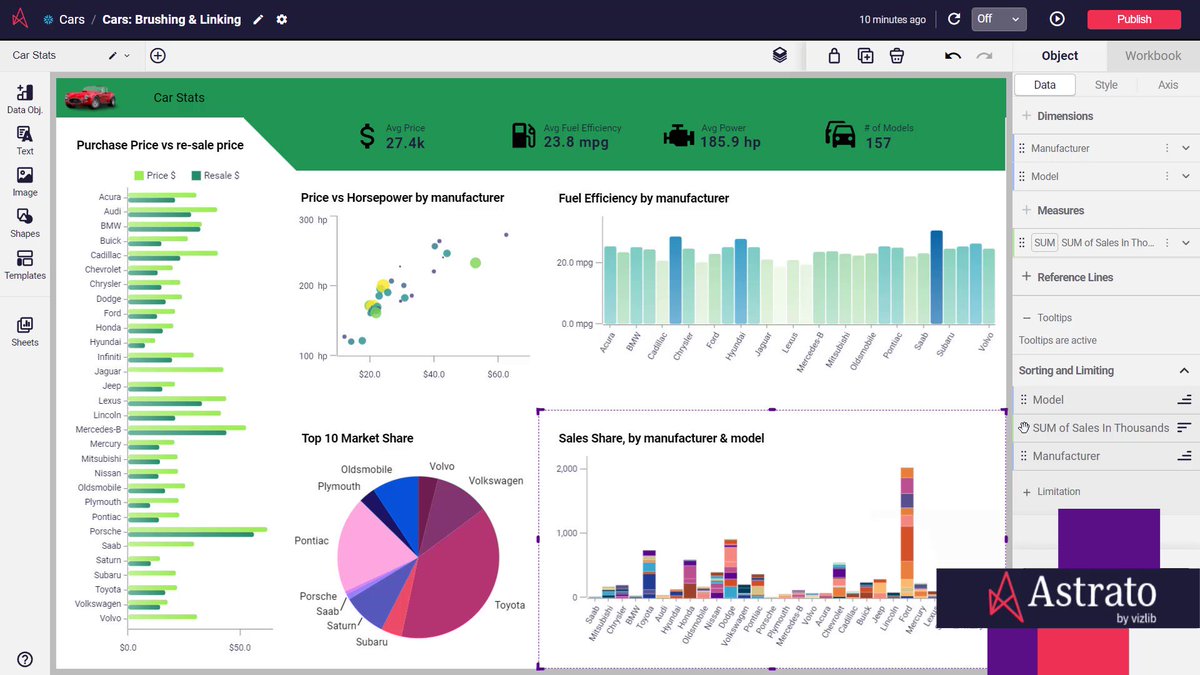Select the Text tool in sidebar

(x=25, y=140)
